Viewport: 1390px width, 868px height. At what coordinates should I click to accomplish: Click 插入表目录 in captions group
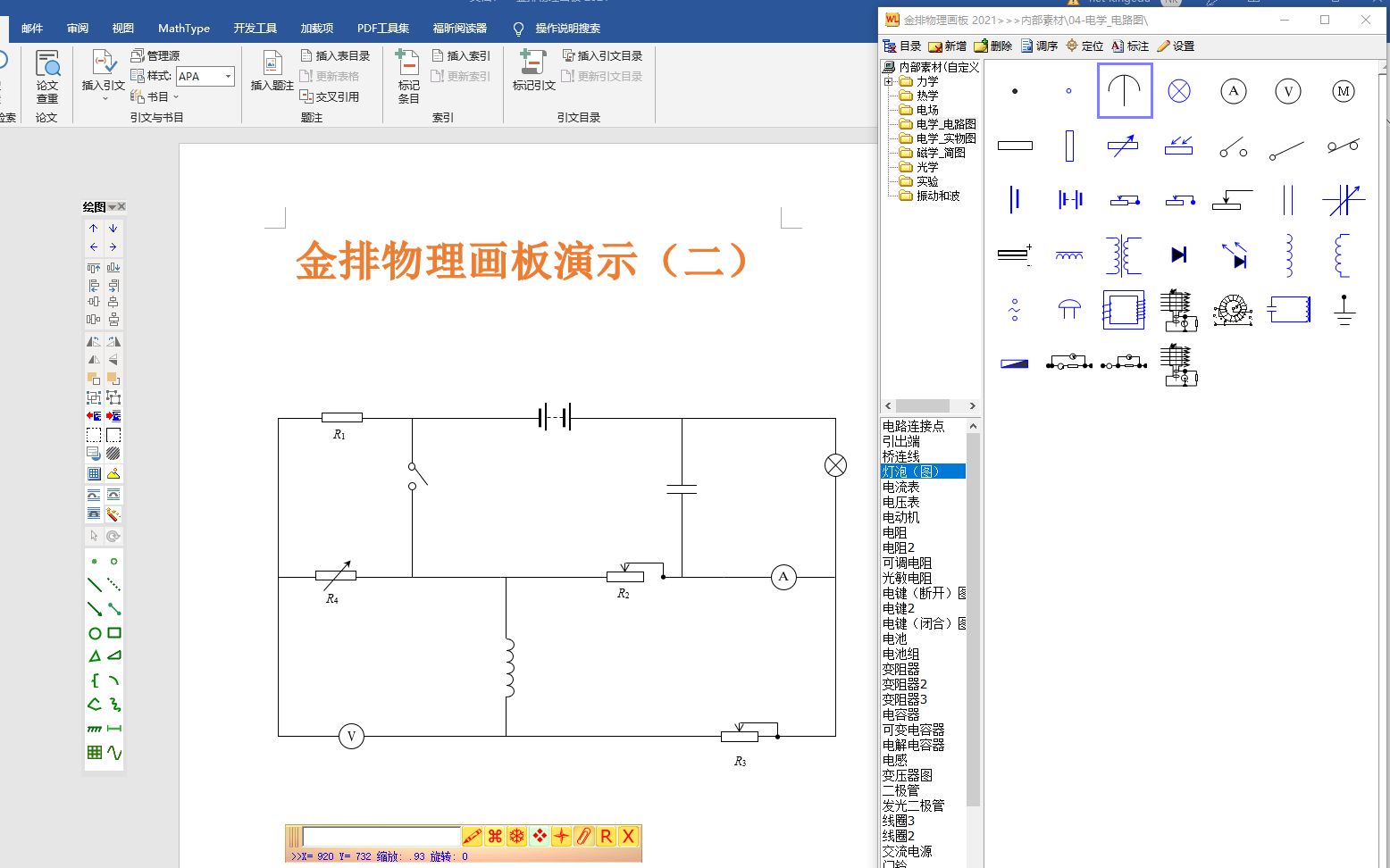335,55
